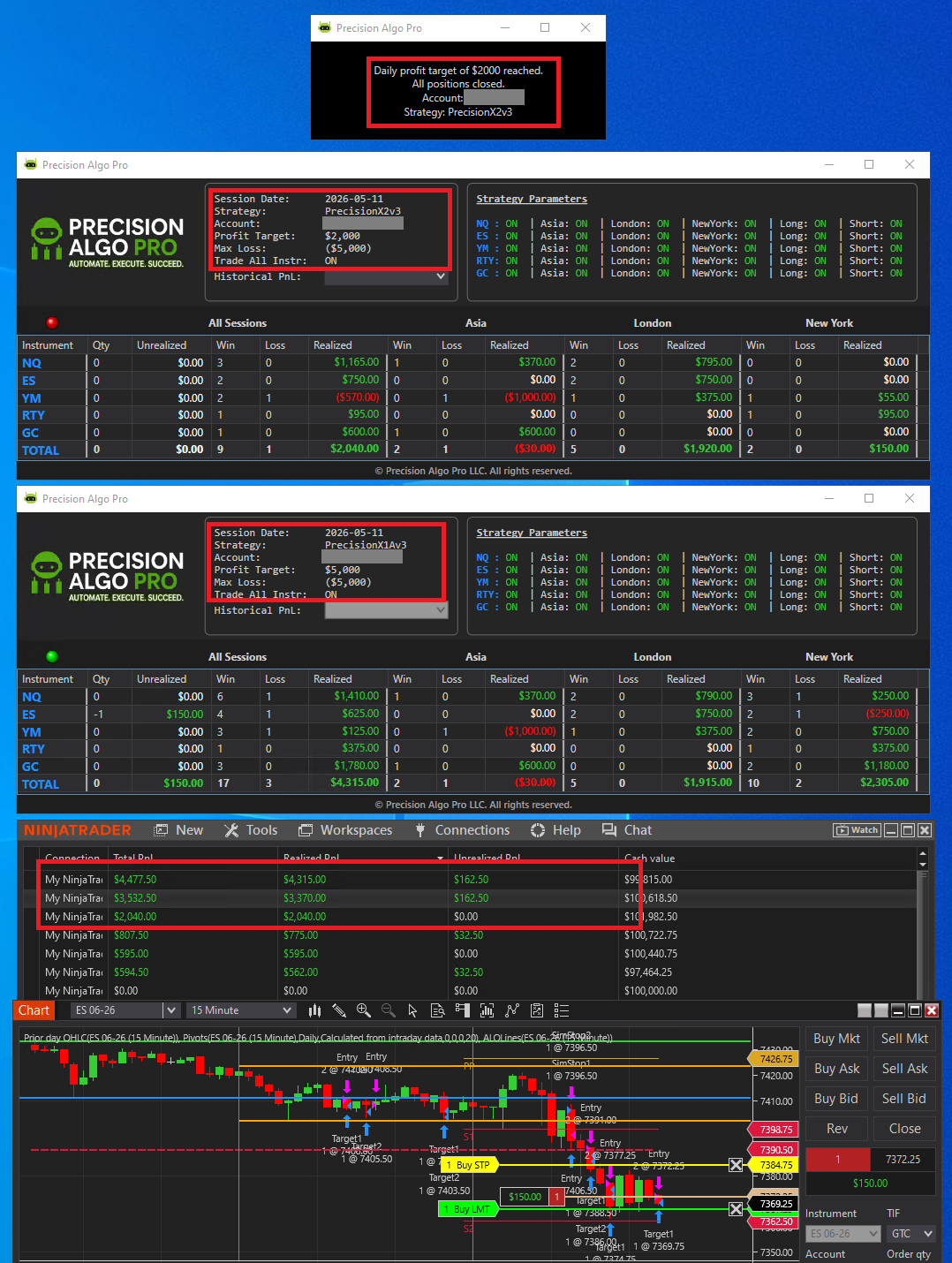Open Historical PnL dropdown in PrecisionX2v3 window

386,276
